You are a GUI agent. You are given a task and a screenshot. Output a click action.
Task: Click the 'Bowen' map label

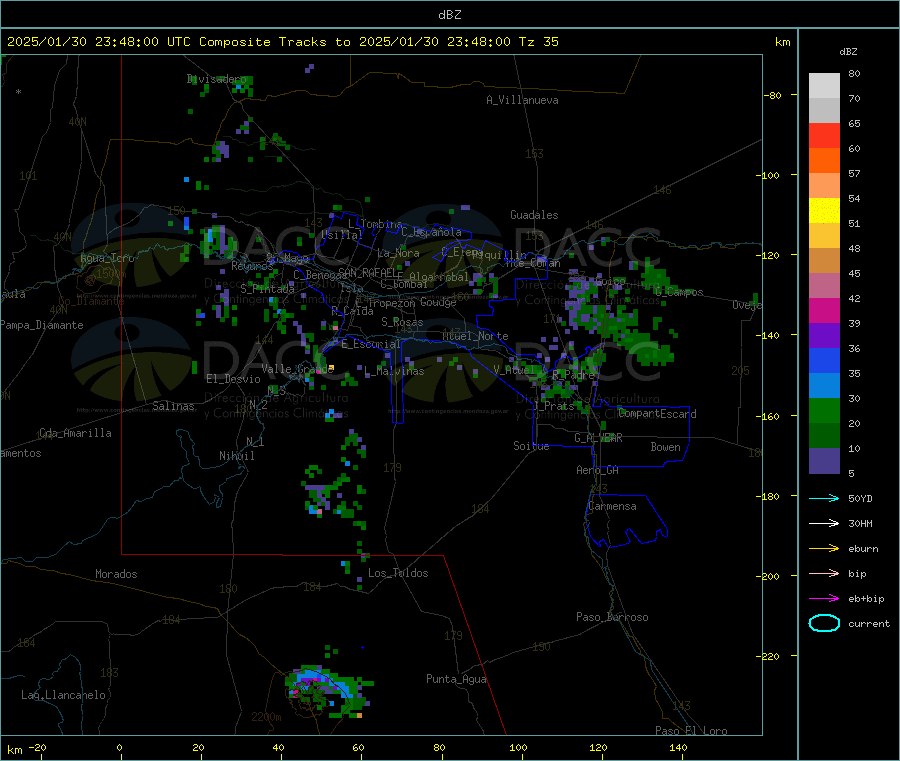pyautogui.click(x=665, y=447)
